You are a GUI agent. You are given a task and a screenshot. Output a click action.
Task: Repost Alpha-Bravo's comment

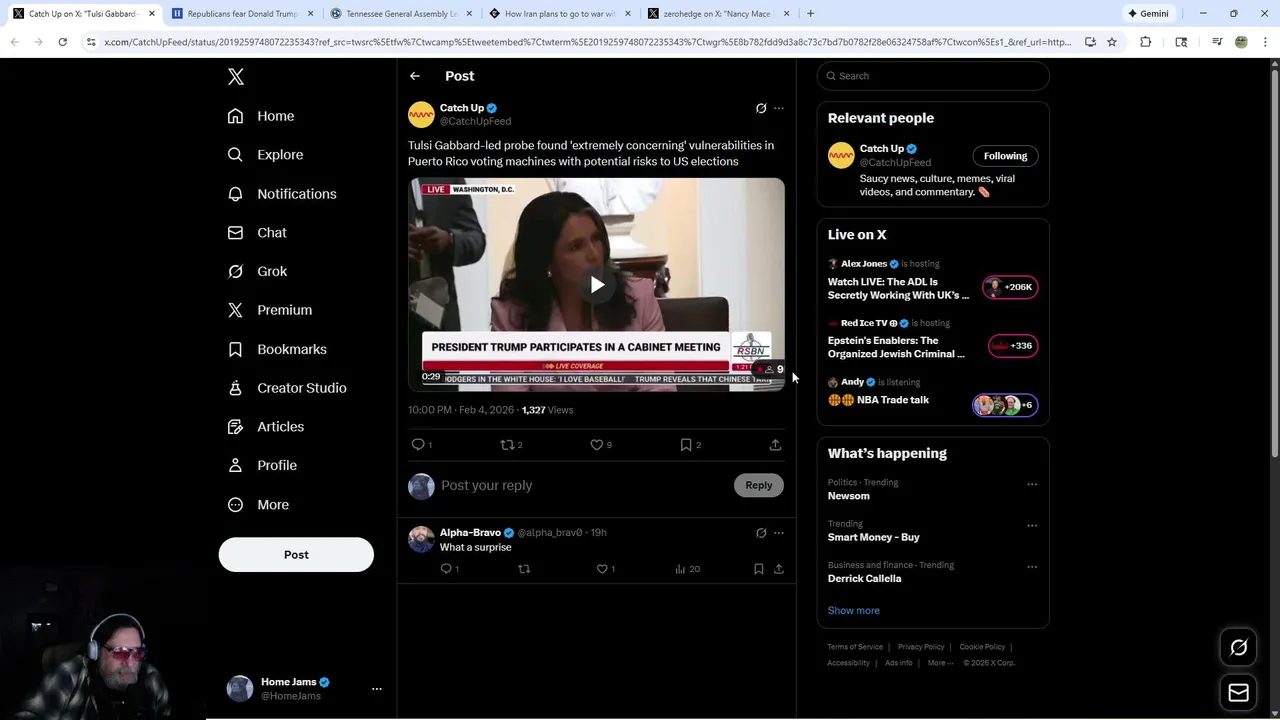(524, 569)
